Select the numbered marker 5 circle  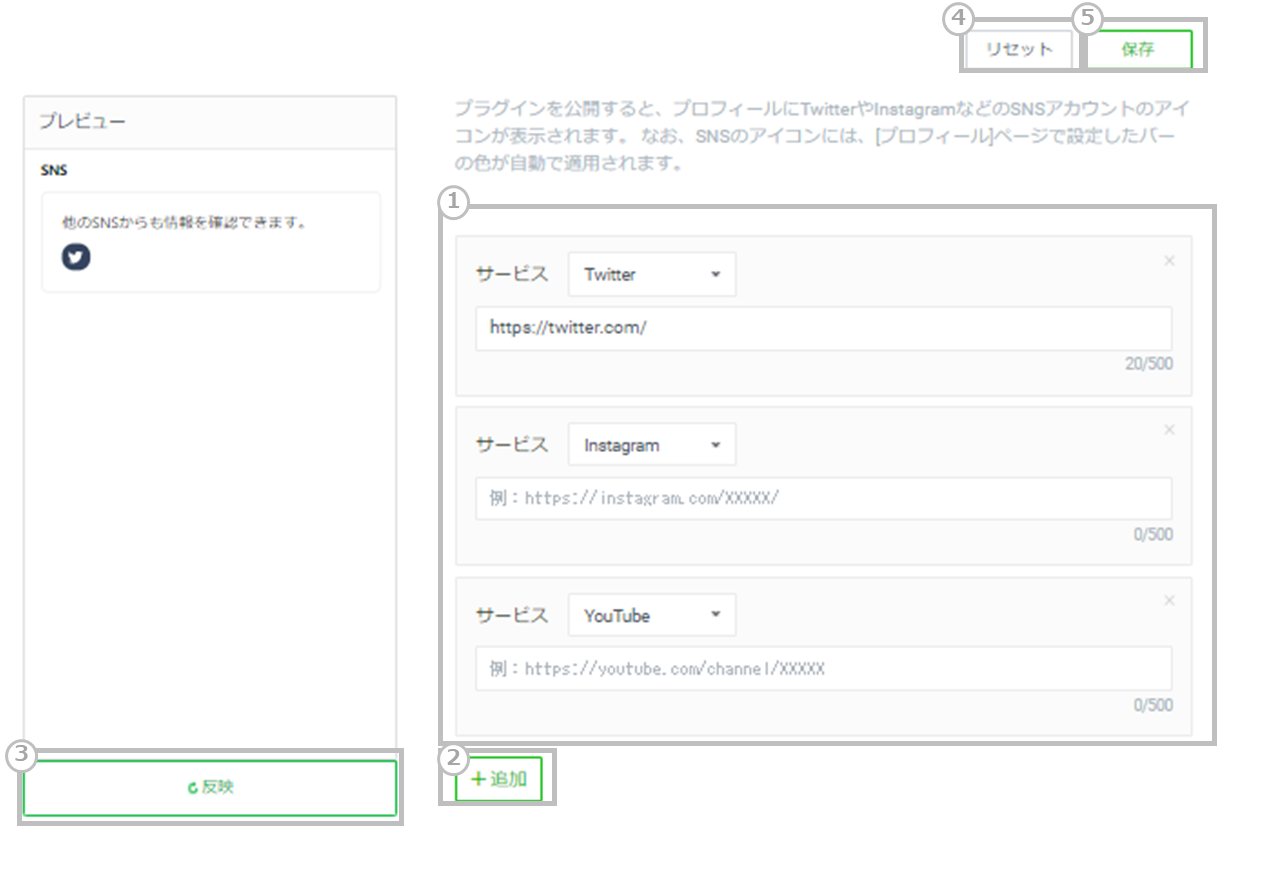pos(1087,17)
